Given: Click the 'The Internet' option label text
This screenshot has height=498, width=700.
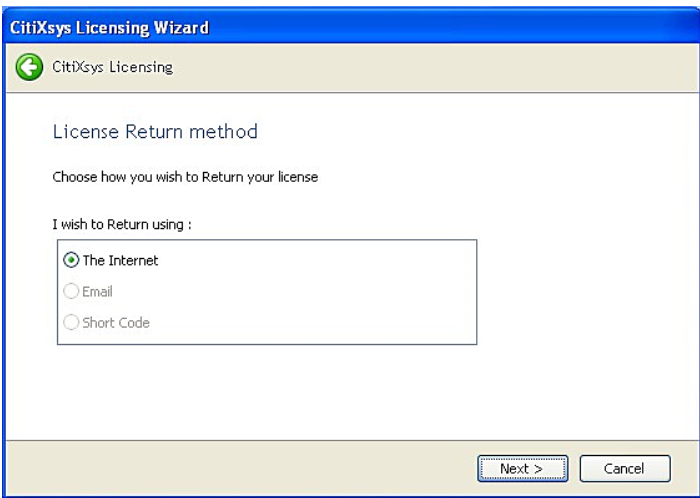Looking at the screenshot, I should pos(121,260).
